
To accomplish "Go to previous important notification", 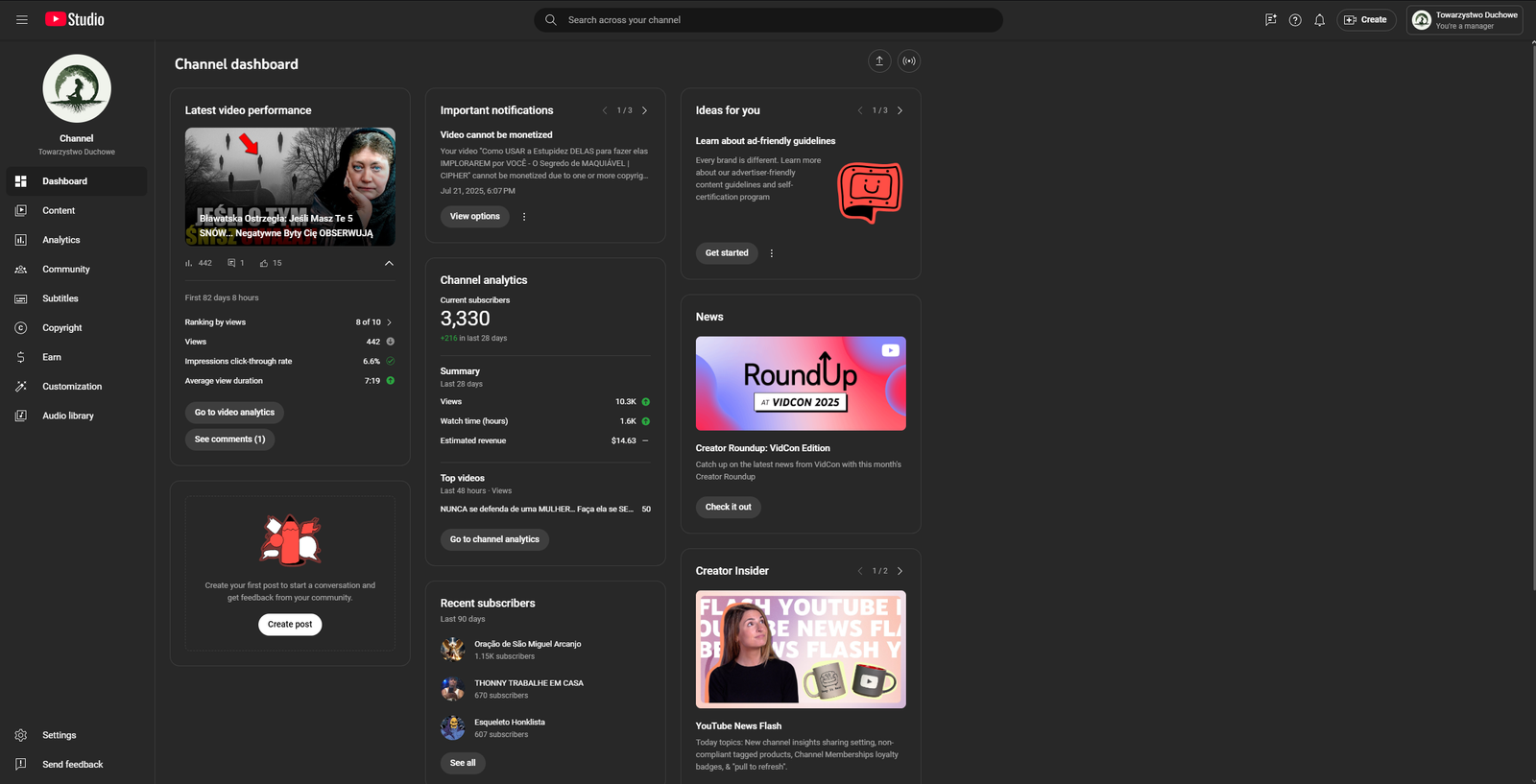I will coord(605,110).
